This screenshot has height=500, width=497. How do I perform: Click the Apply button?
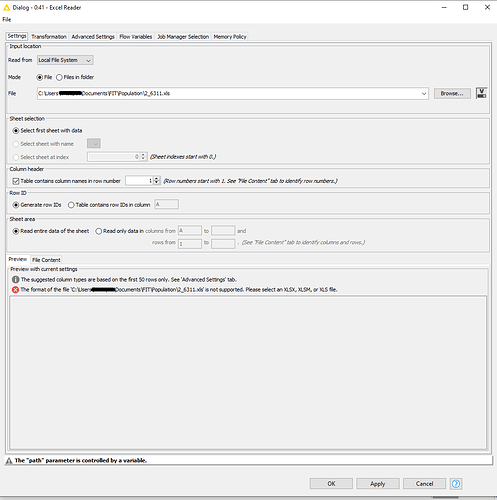(x=378, y=484)
